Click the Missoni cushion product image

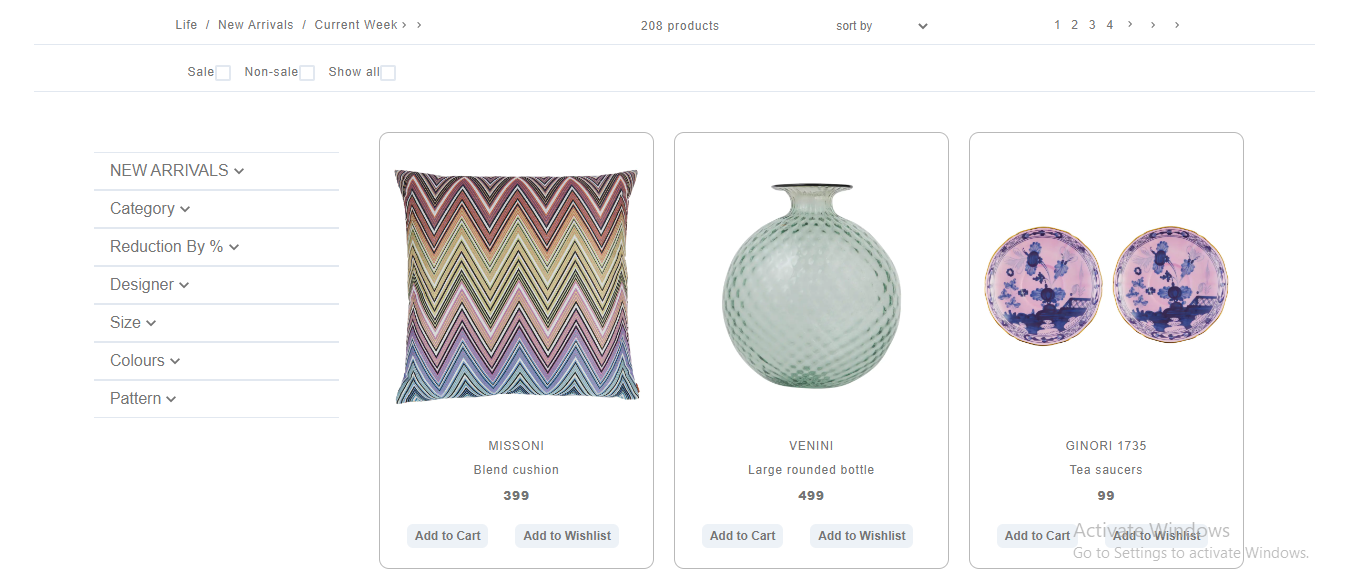(516, 285)
